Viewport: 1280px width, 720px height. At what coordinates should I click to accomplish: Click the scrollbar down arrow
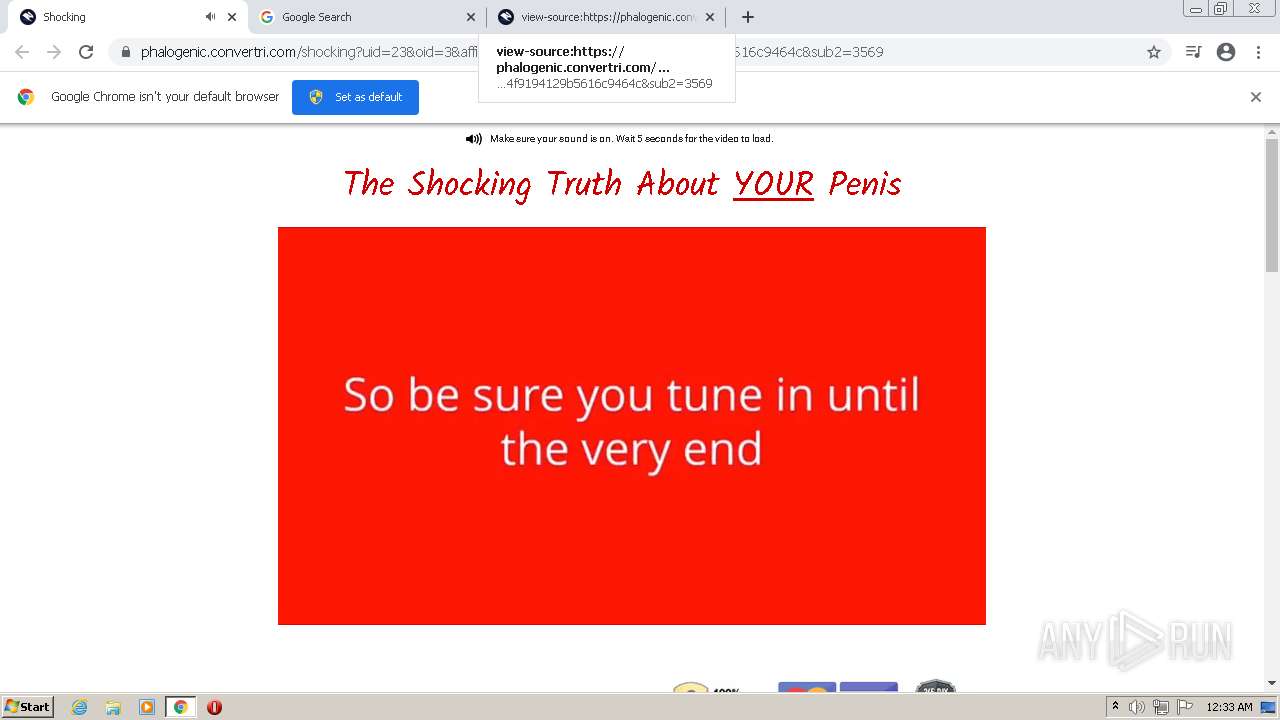(x=1272, y=683)
